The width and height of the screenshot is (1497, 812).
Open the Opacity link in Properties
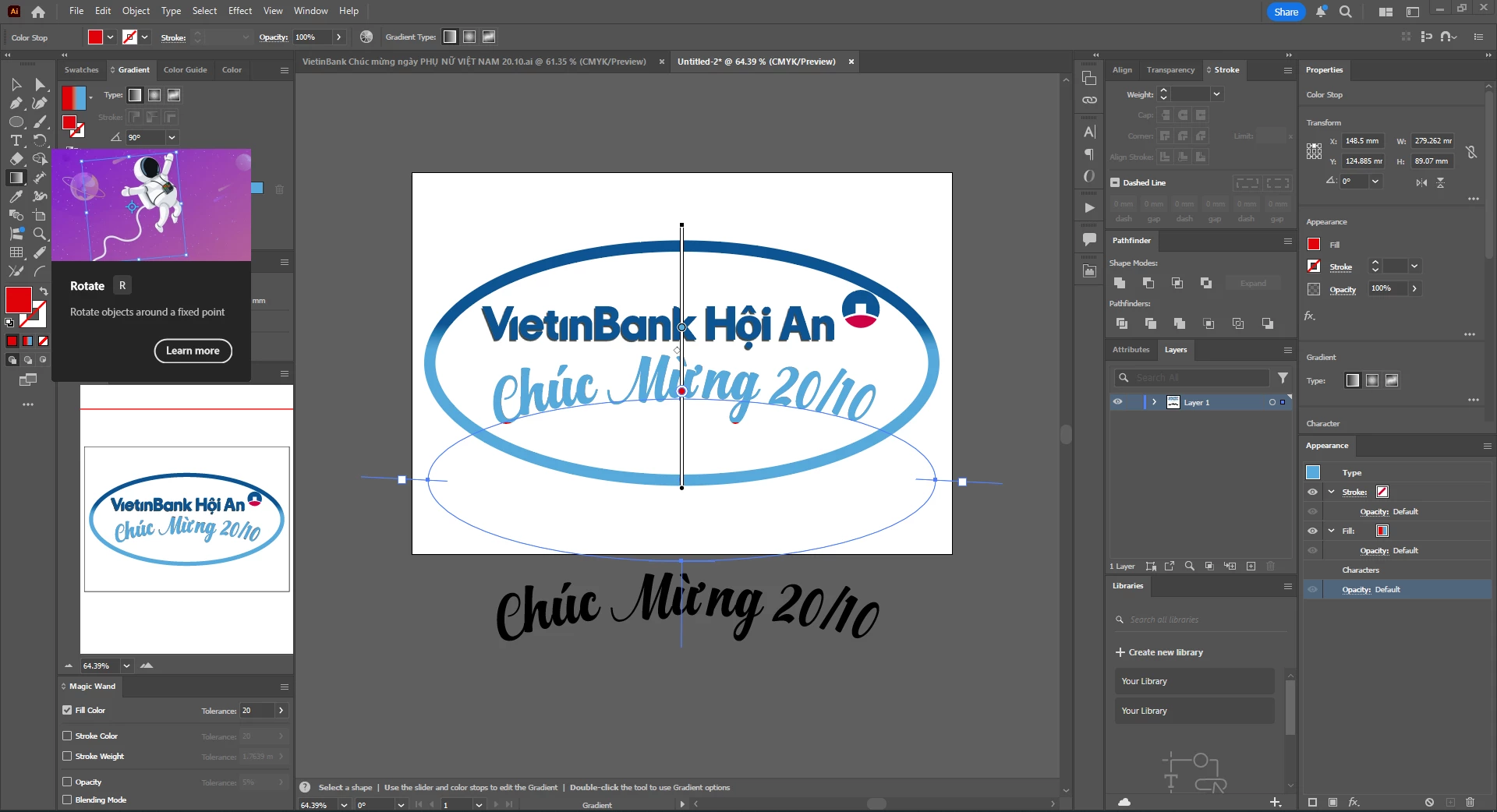pos(1343,289)
